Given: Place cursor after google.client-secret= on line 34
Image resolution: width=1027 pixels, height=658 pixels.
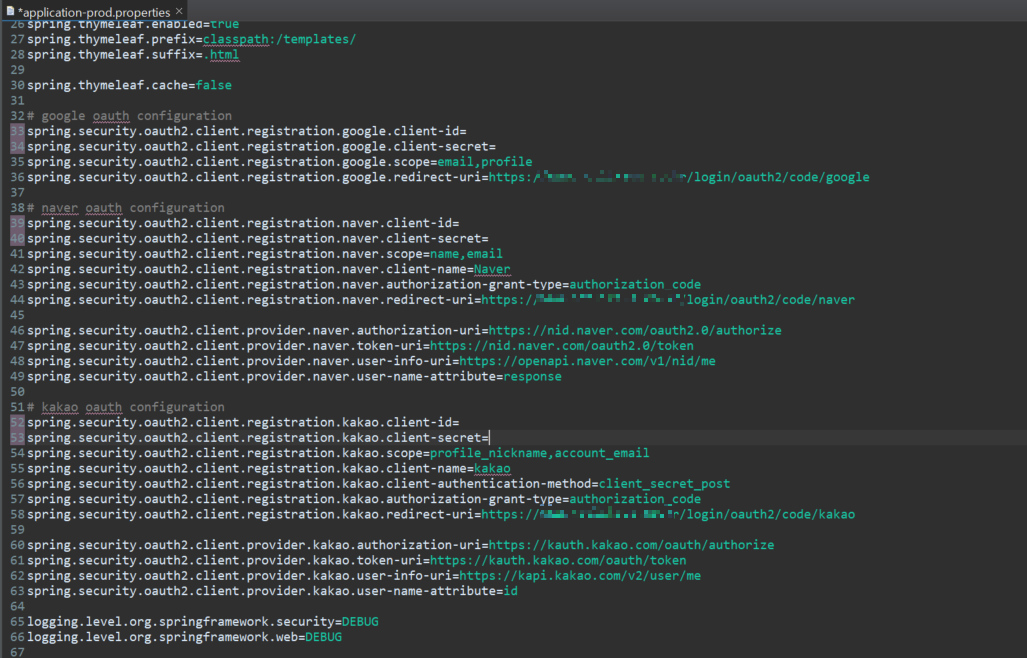Looking at the screenshot, I should click(497, 147).
